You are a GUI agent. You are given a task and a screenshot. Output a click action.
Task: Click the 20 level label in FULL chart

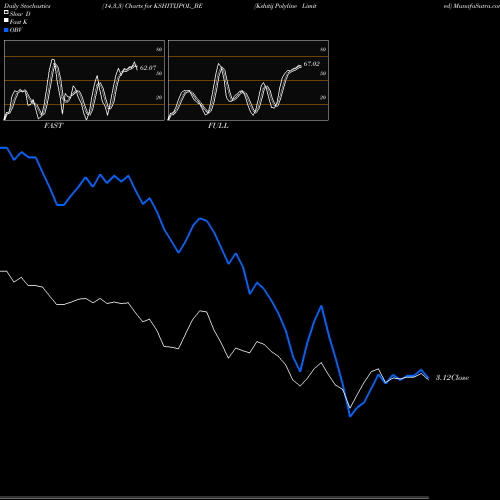tap(323, 97)
